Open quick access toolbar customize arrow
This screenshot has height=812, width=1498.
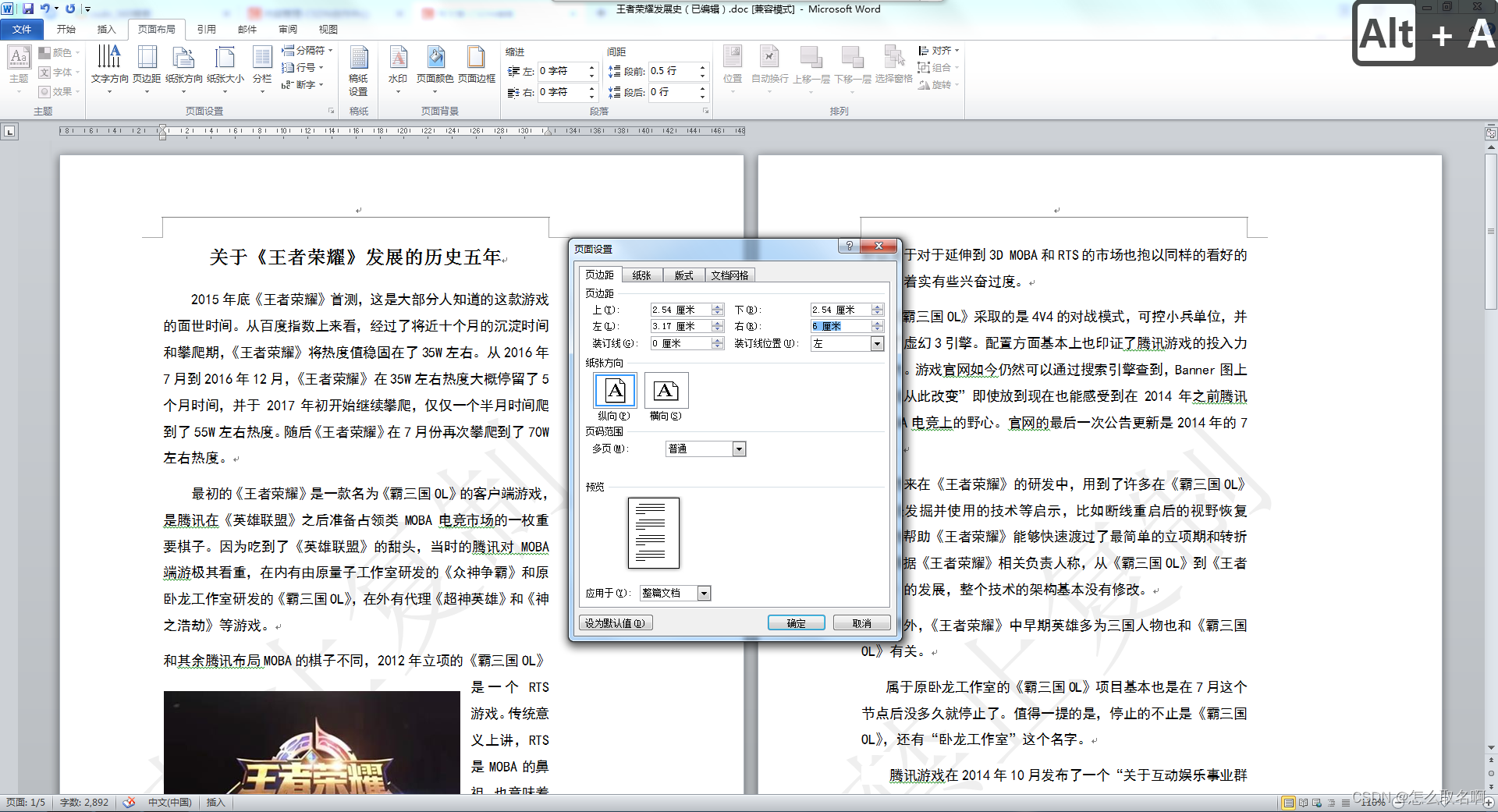pos(87,9)
